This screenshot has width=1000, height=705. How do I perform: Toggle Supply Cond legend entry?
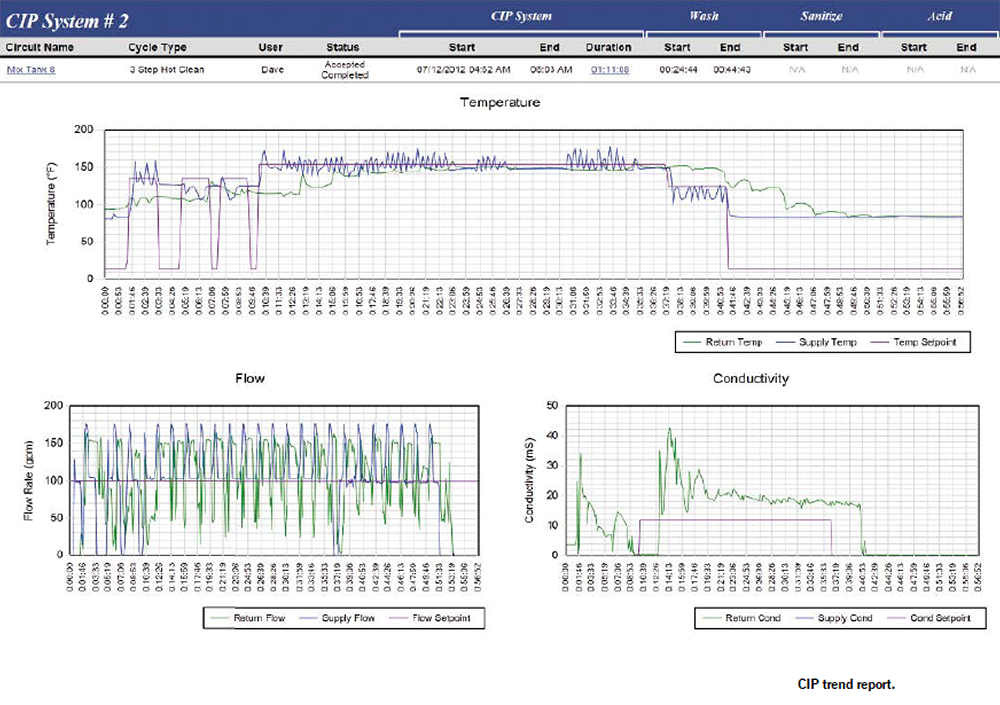point(834,618)
